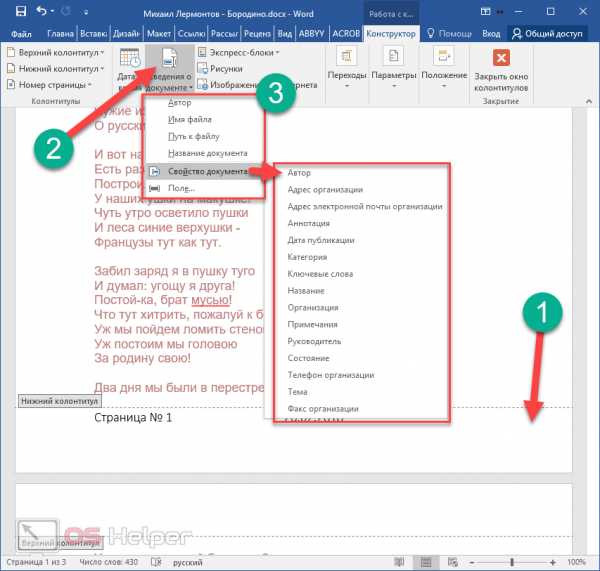Open the Файл tab

click(x=21, y=34)
